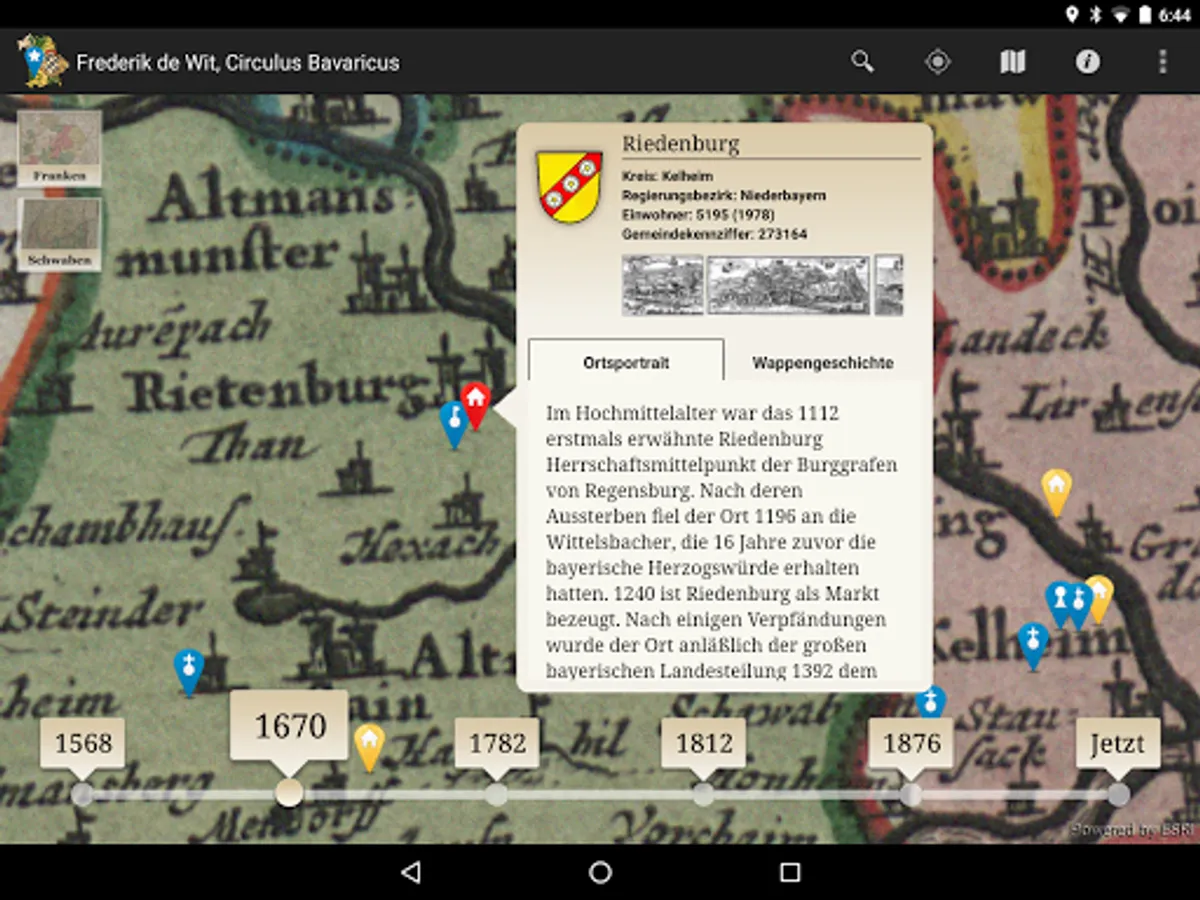Image resolution: width=1200 pixels, height=900 pixels.
Task: Open the Schwaben map thumbnail
Action: coord(60,234)
